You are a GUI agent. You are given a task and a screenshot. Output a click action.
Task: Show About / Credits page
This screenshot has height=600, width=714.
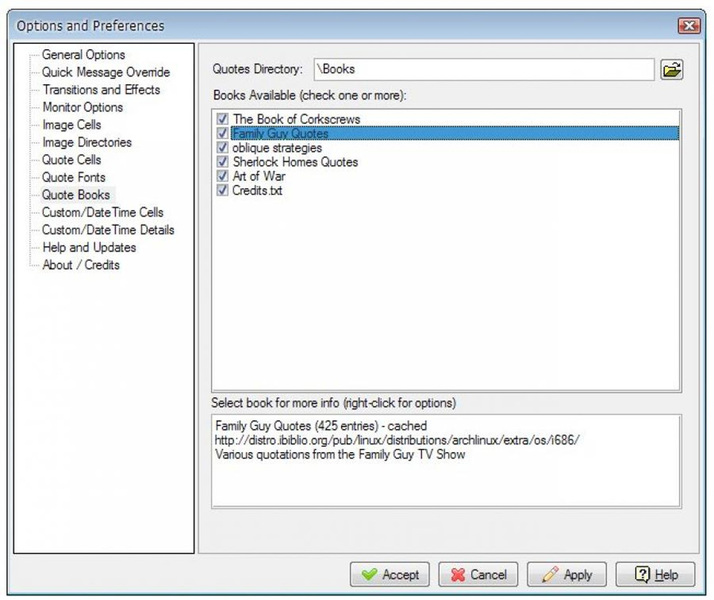pos(81,265)
